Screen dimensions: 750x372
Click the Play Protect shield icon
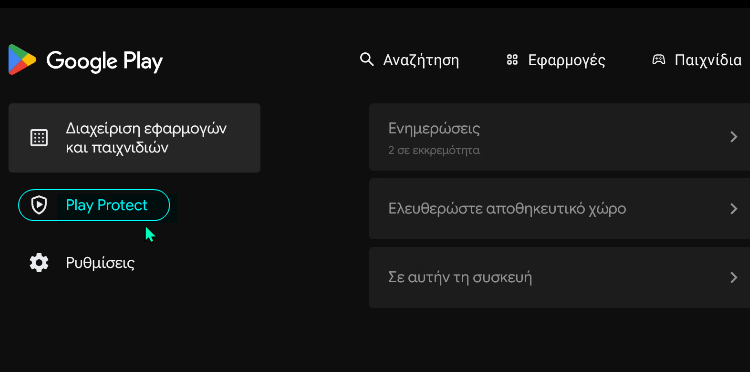(x=39, y=206)
